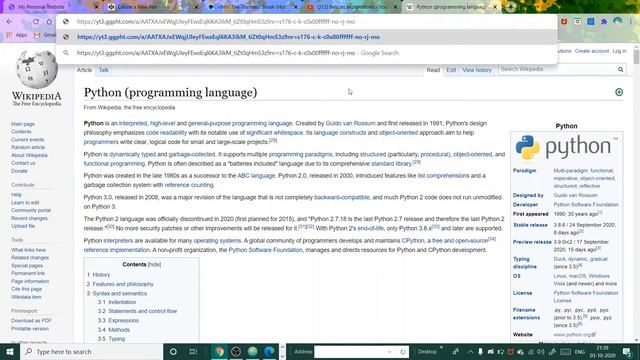Open Microsoft Edge from the taskbar
The width and height of the screenshot is (640, 360).
point(269,351)
